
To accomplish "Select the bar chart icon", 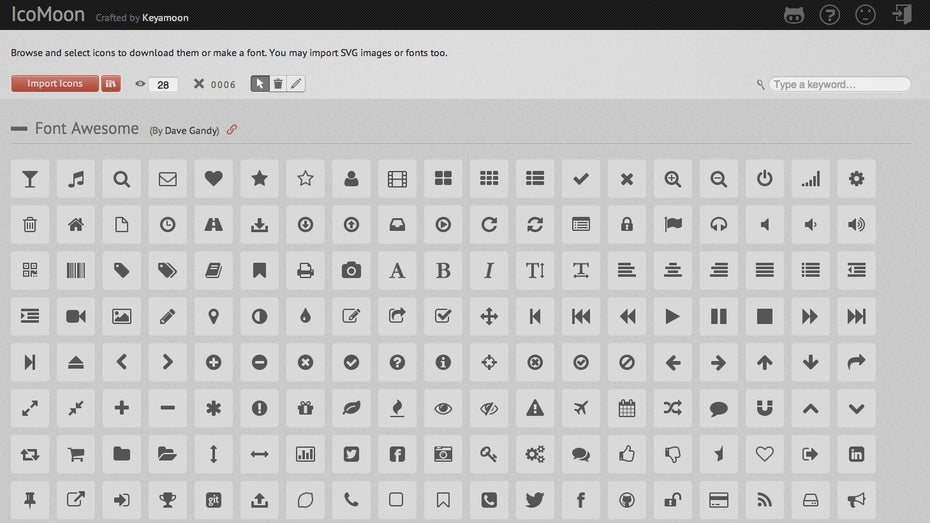I will pos(305,454).
